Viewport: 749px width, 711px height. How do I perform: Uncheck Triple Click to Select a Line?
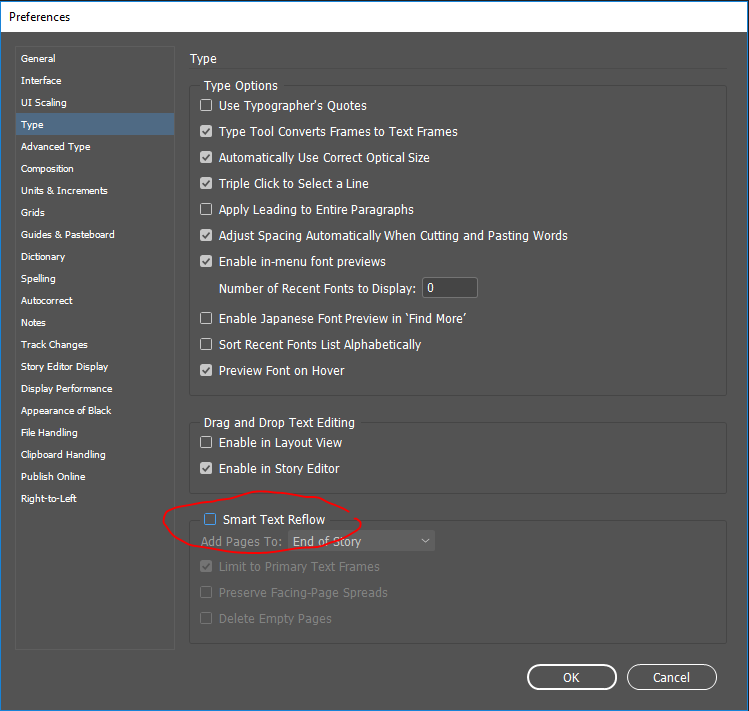pos(207,184)
